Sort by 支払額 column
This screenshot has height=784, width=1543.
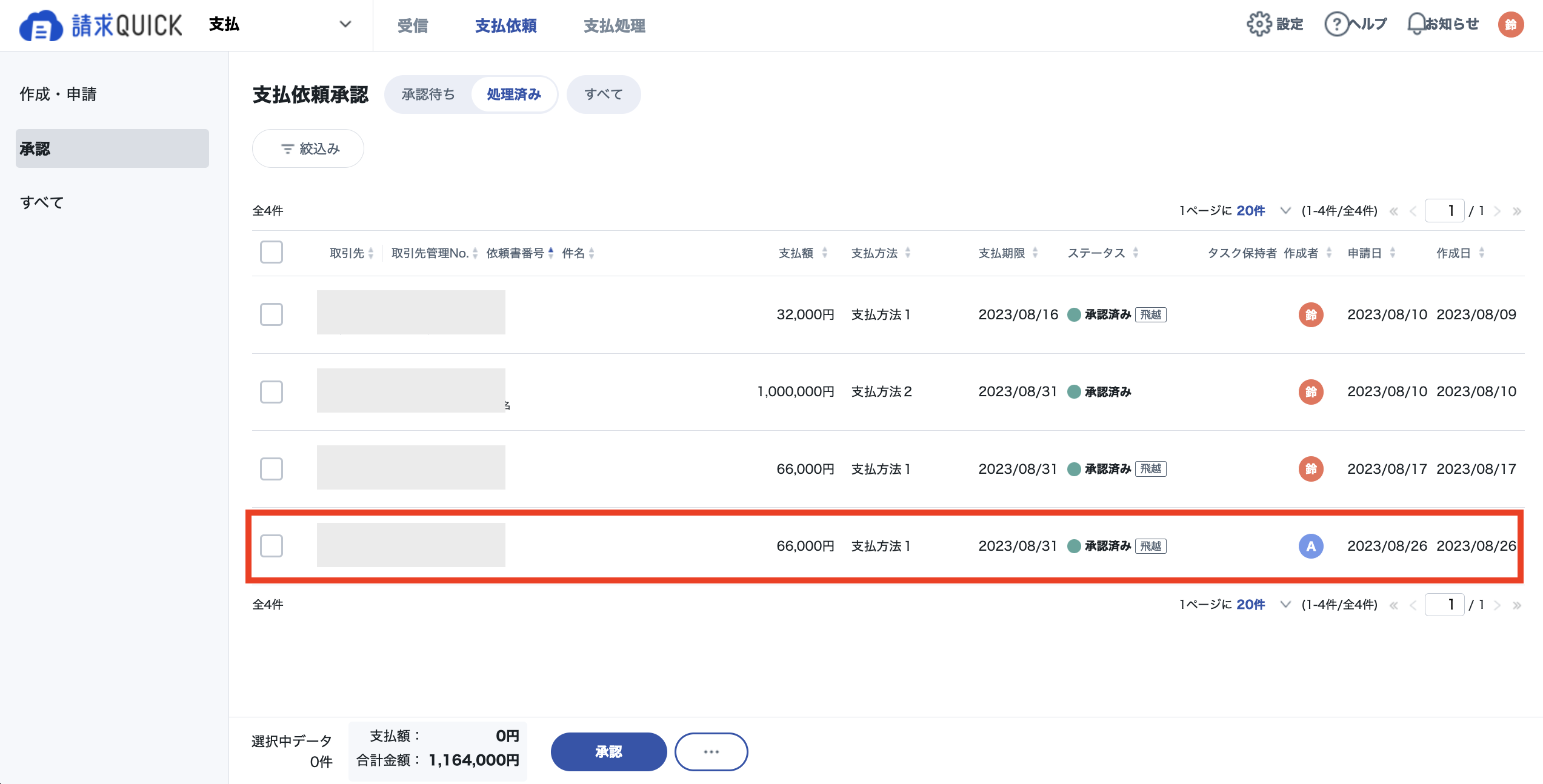click(824, 253)
